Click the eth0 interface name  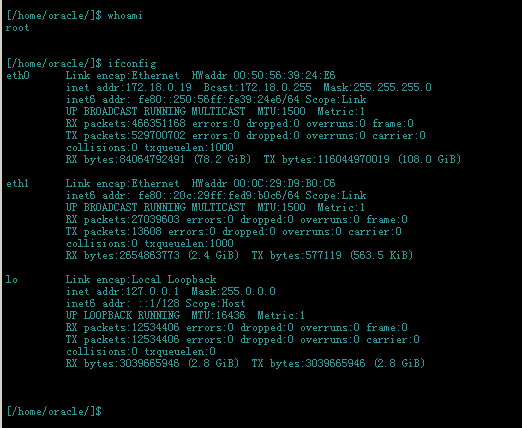(18, 76)
